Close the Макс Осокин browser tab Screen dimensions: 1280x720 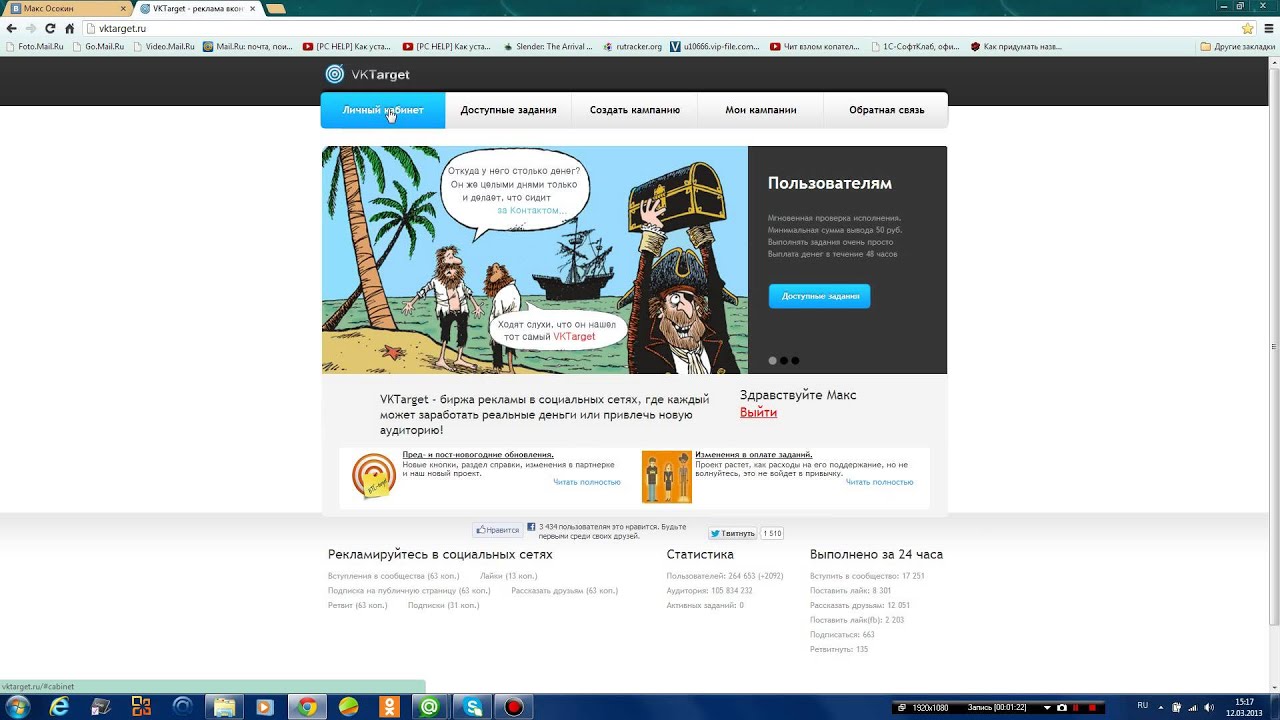click(123, 8)
